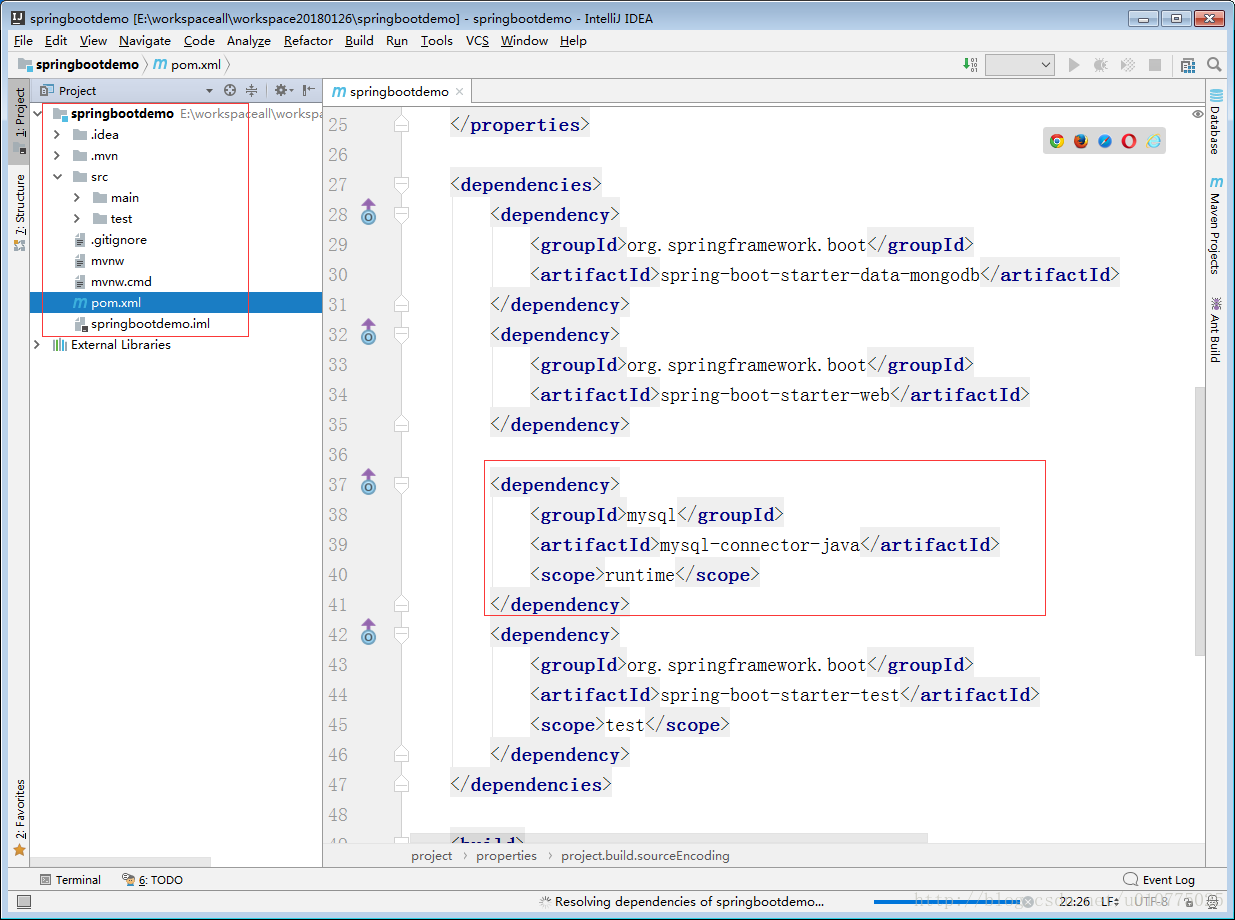Open the Project Structure icon

[x=1188, y=64]
